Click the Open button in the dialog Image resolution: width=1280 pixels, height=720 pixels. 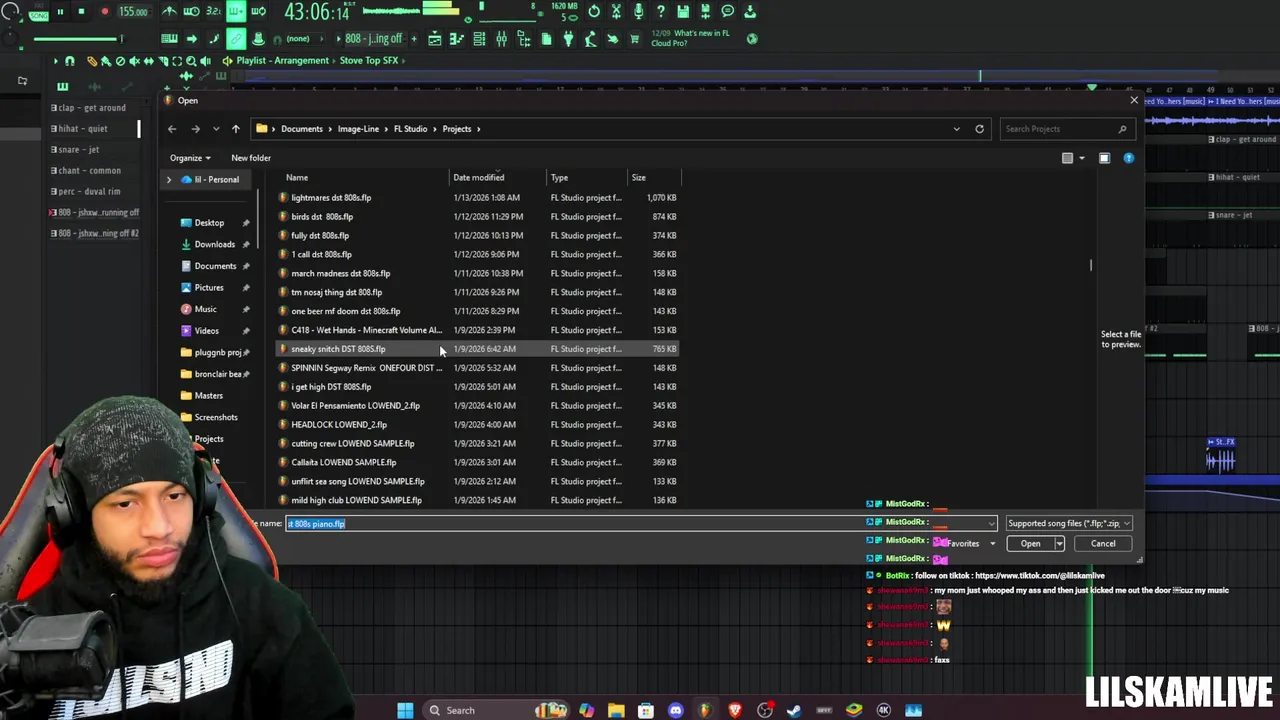1030,544
